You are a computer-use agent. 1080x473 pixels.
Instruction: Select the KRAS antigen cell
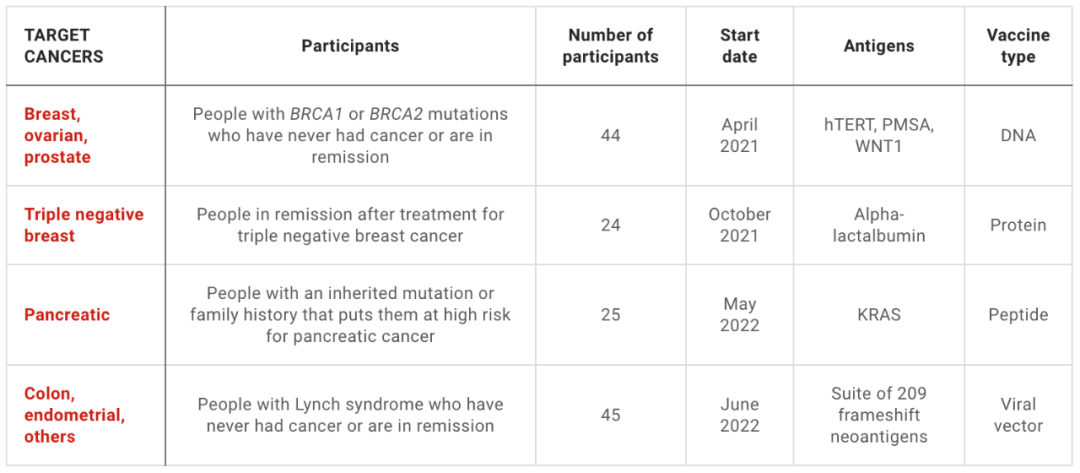click(879, 315)
